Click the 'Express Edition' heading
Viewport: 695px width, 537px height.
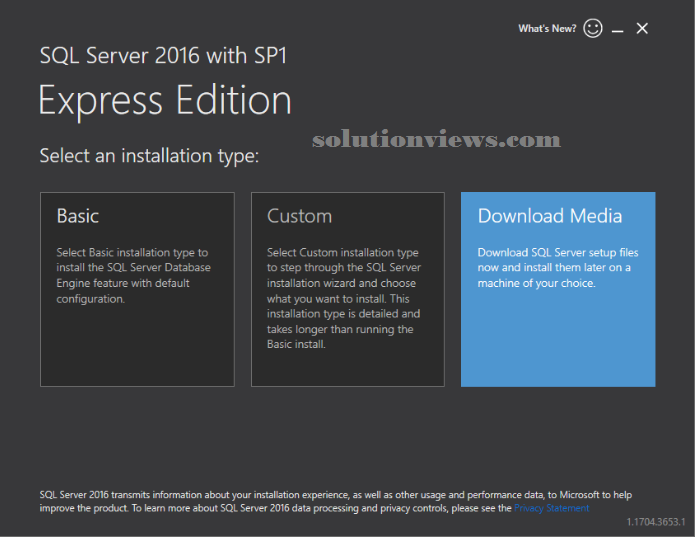[165, 101]
